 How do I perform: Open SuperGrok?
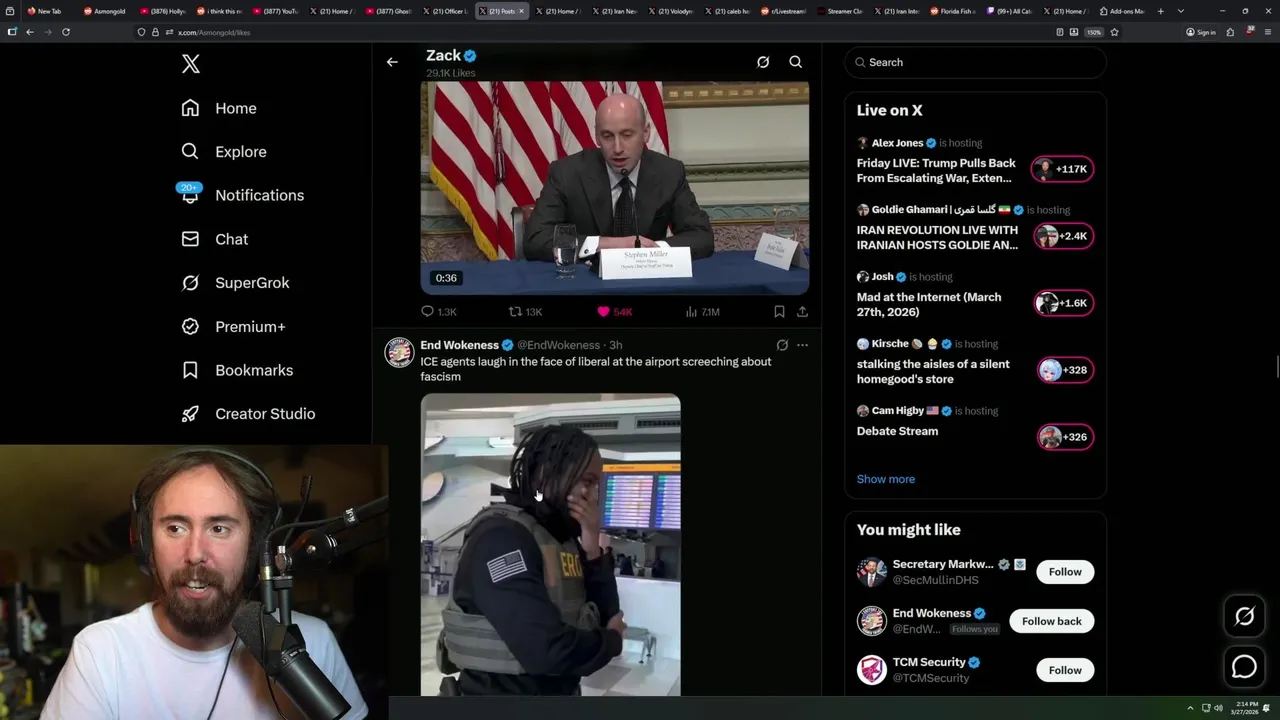(x=235, y=283)
